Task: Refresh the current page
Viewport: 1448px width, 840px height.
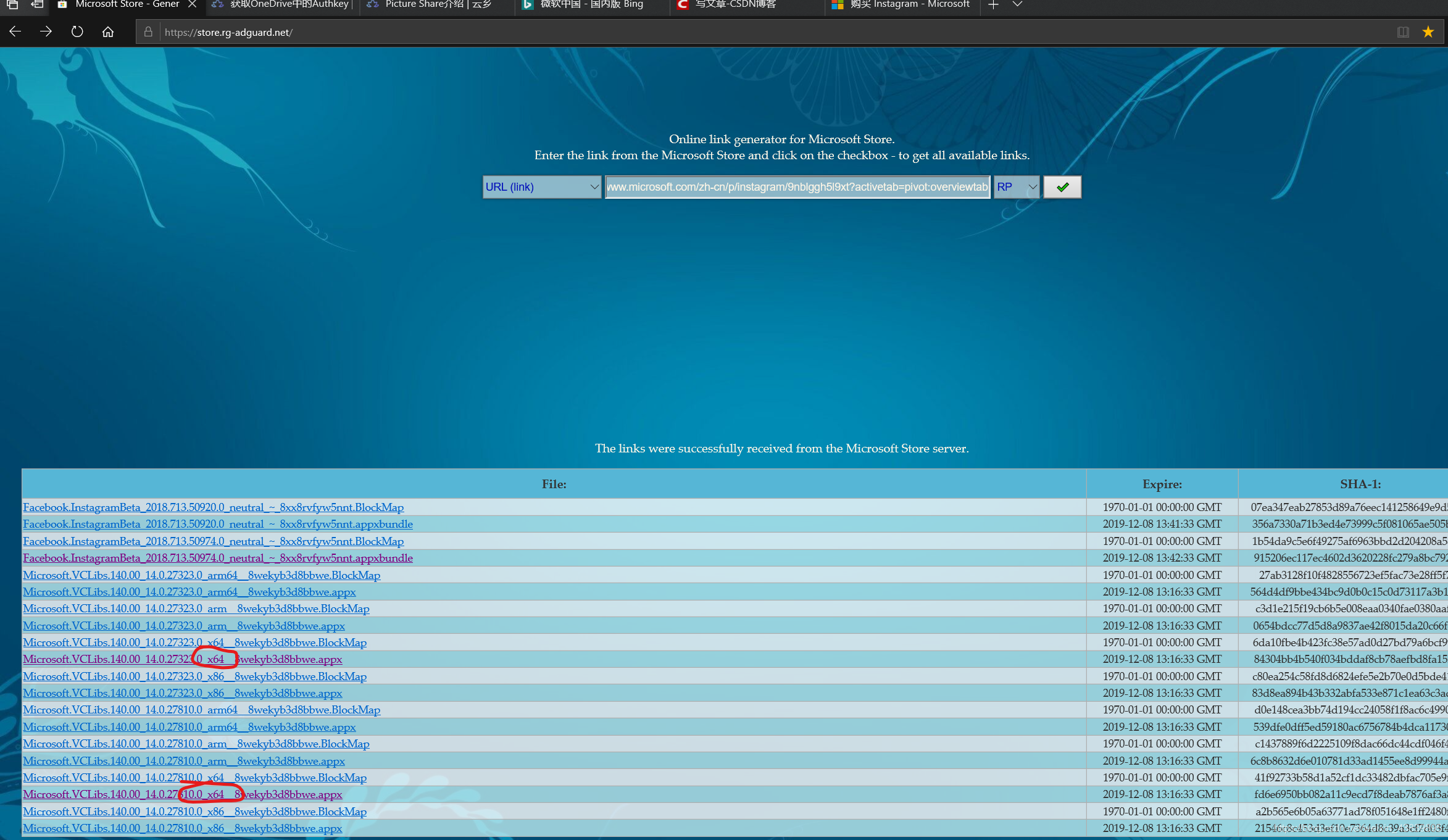Action: pyautogui.click(x=77, y=31)
